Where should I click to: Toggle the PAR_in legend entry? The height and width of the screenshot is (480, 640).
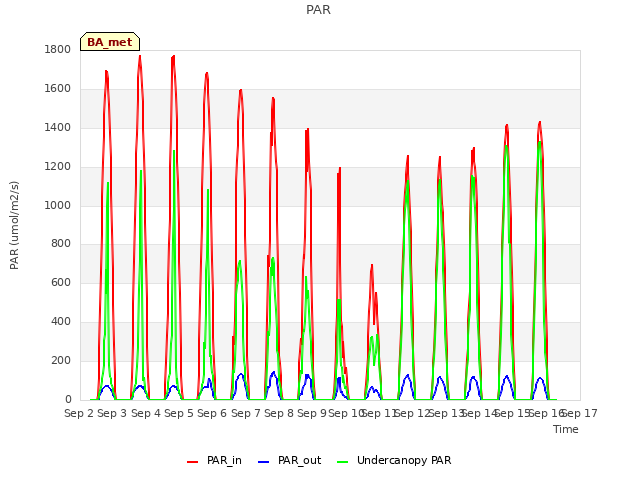point(214,460)
